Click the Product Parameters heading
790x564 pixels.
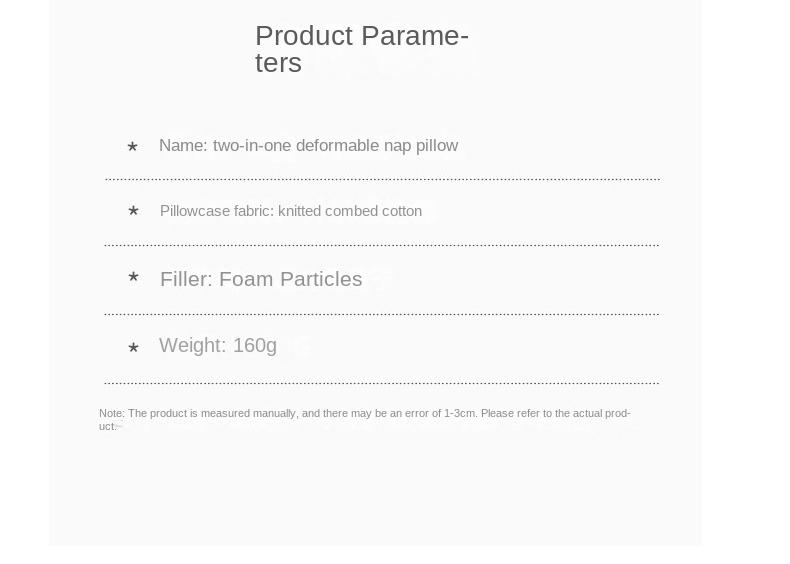362,49
